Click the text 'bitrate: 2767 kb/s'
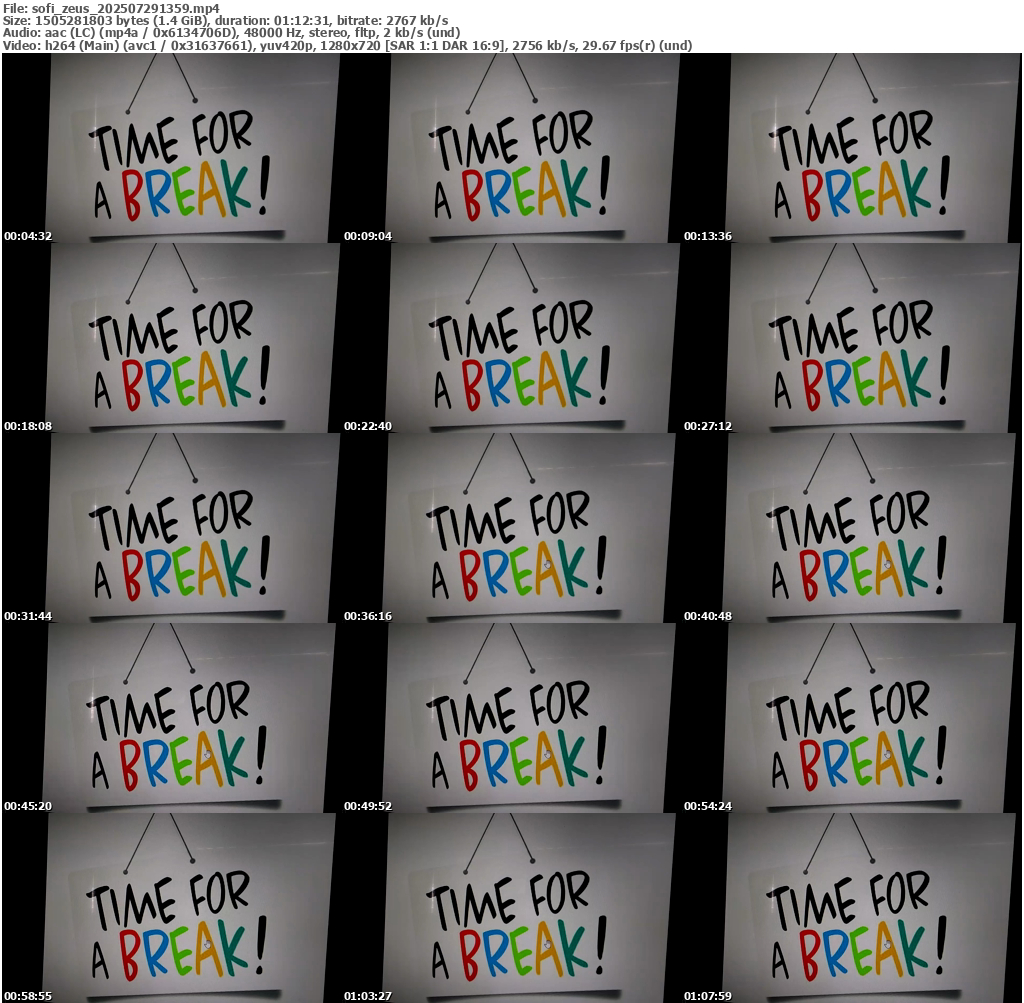This screenshot has height=1003, width=1024. point(392,20)
